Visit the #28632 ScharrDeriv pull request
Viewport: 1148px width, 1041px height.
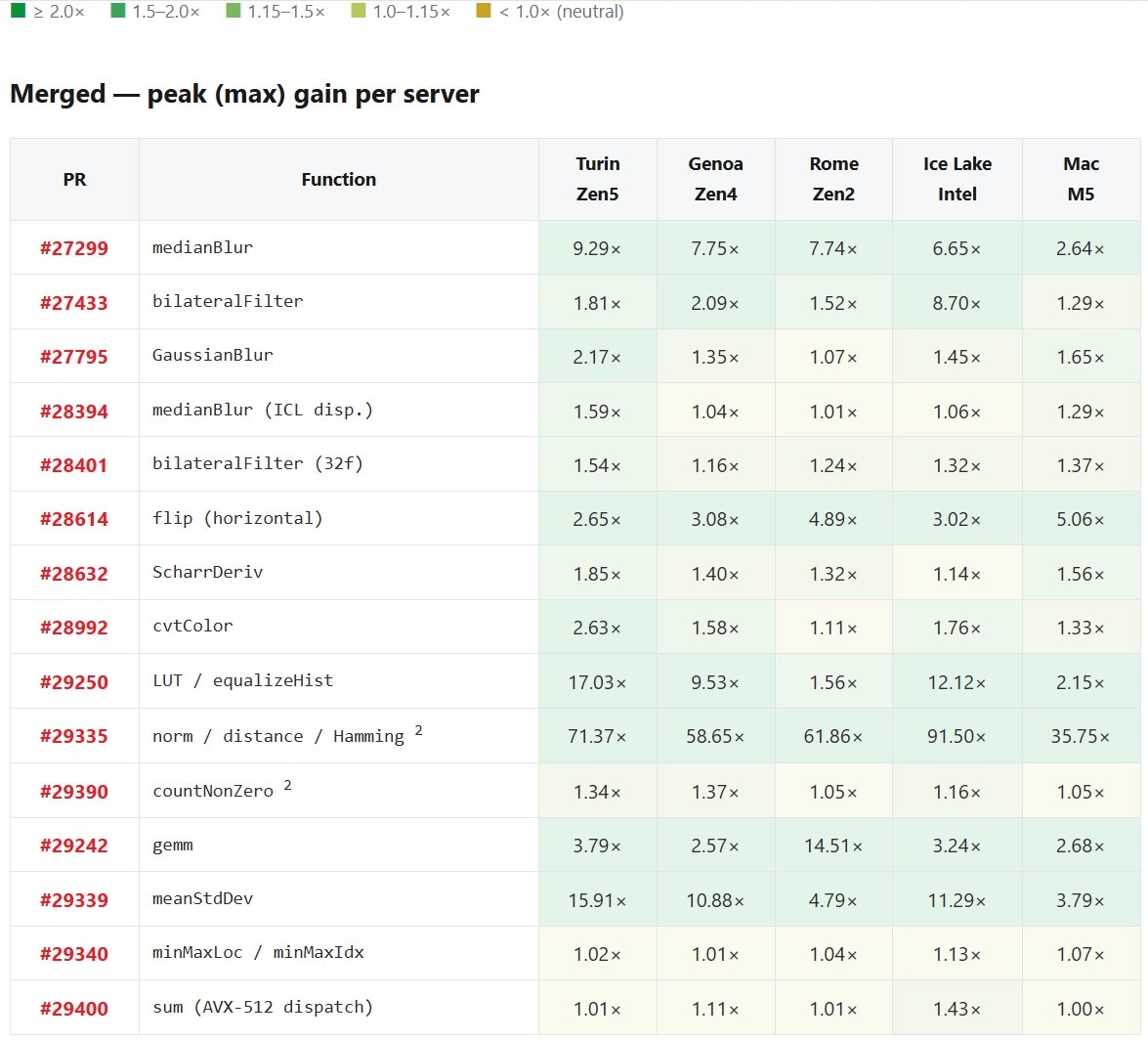coord(74,574)
